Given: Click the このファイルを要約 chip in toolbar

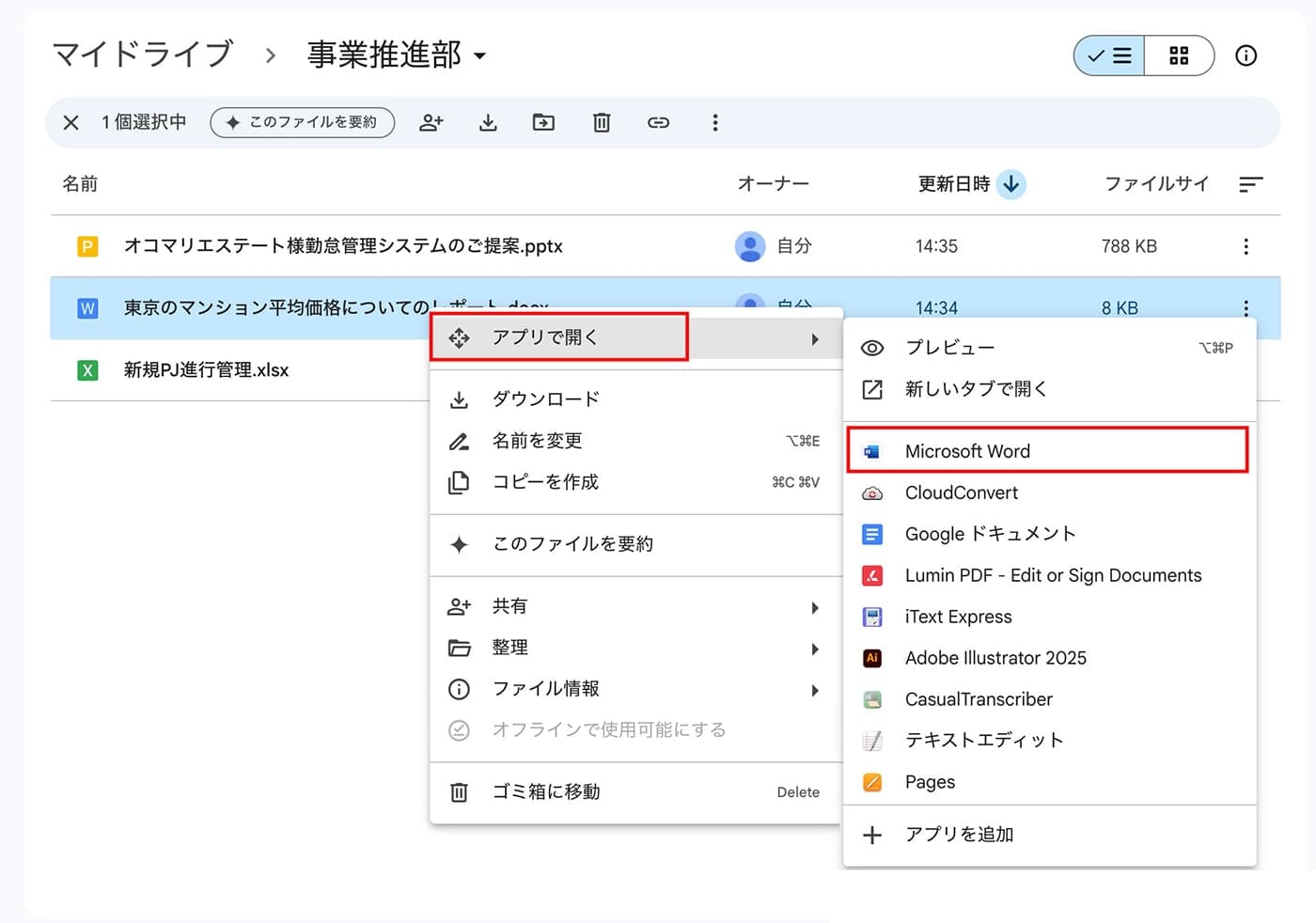Looking at the screenshot, I should pos(302,122).
